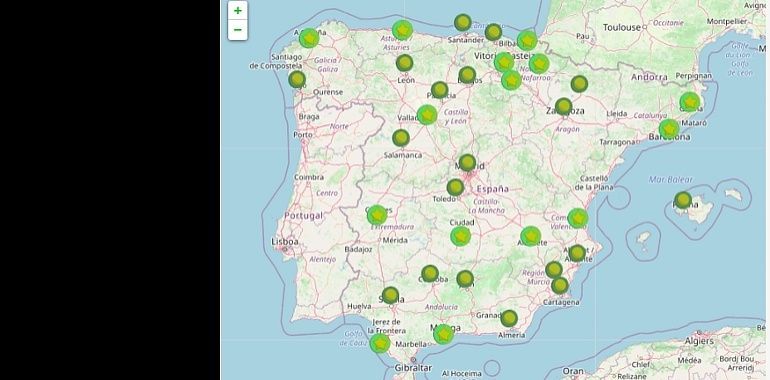Select the star marker at Valladolid
770x380 pixels.
[427, 115]
